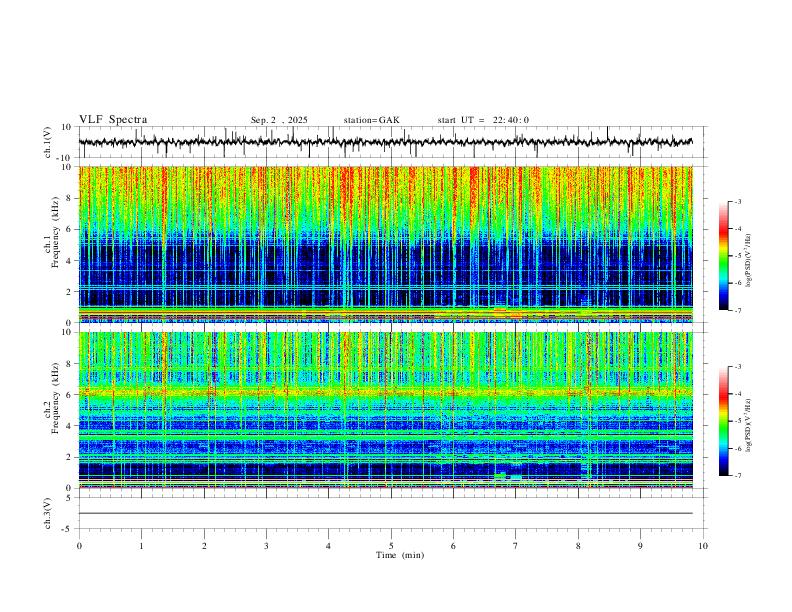Screen dimensions: 792x612
Task: Click time axis tick label "8"
Action: pos(578,546)
